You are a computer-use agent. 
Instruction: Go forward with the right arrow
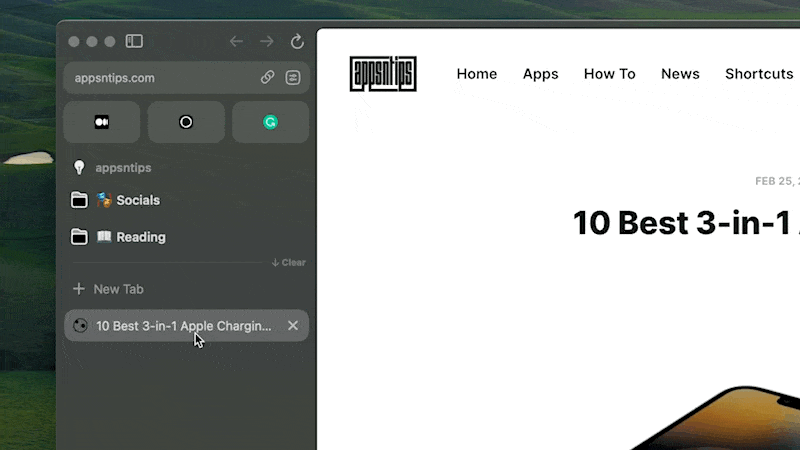(266, 41)
